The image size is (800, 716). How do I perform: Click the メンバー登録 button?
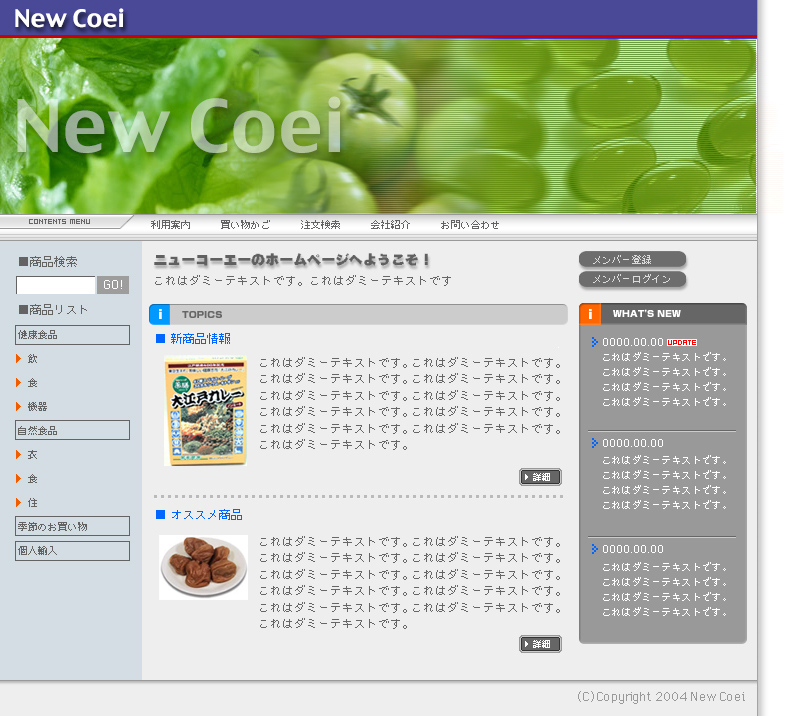point(631,260)
